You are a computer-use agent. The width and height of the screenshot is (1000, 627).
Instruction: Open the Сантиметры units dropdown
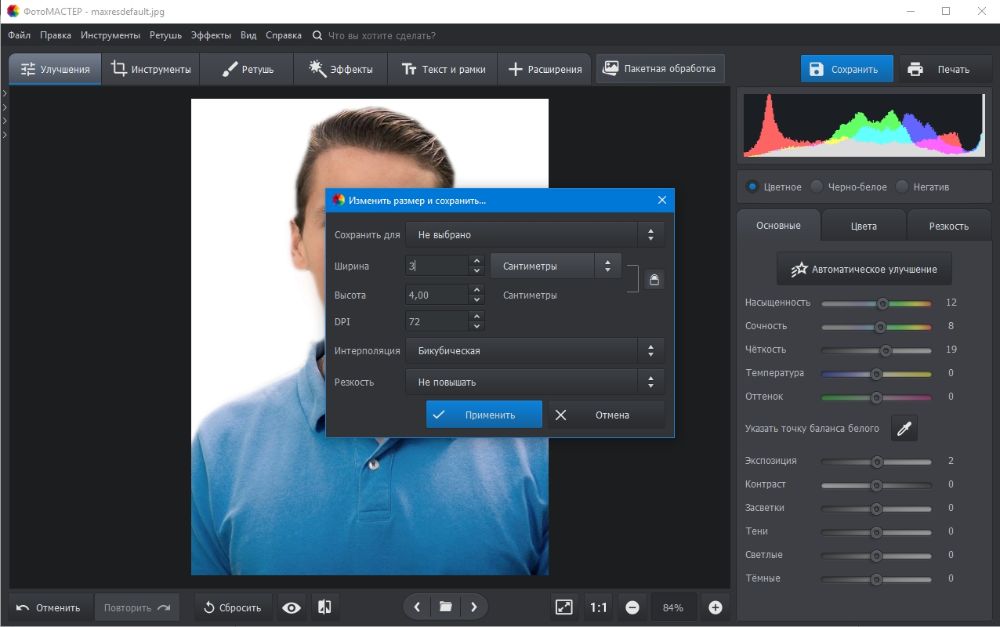tap(555, 266)
